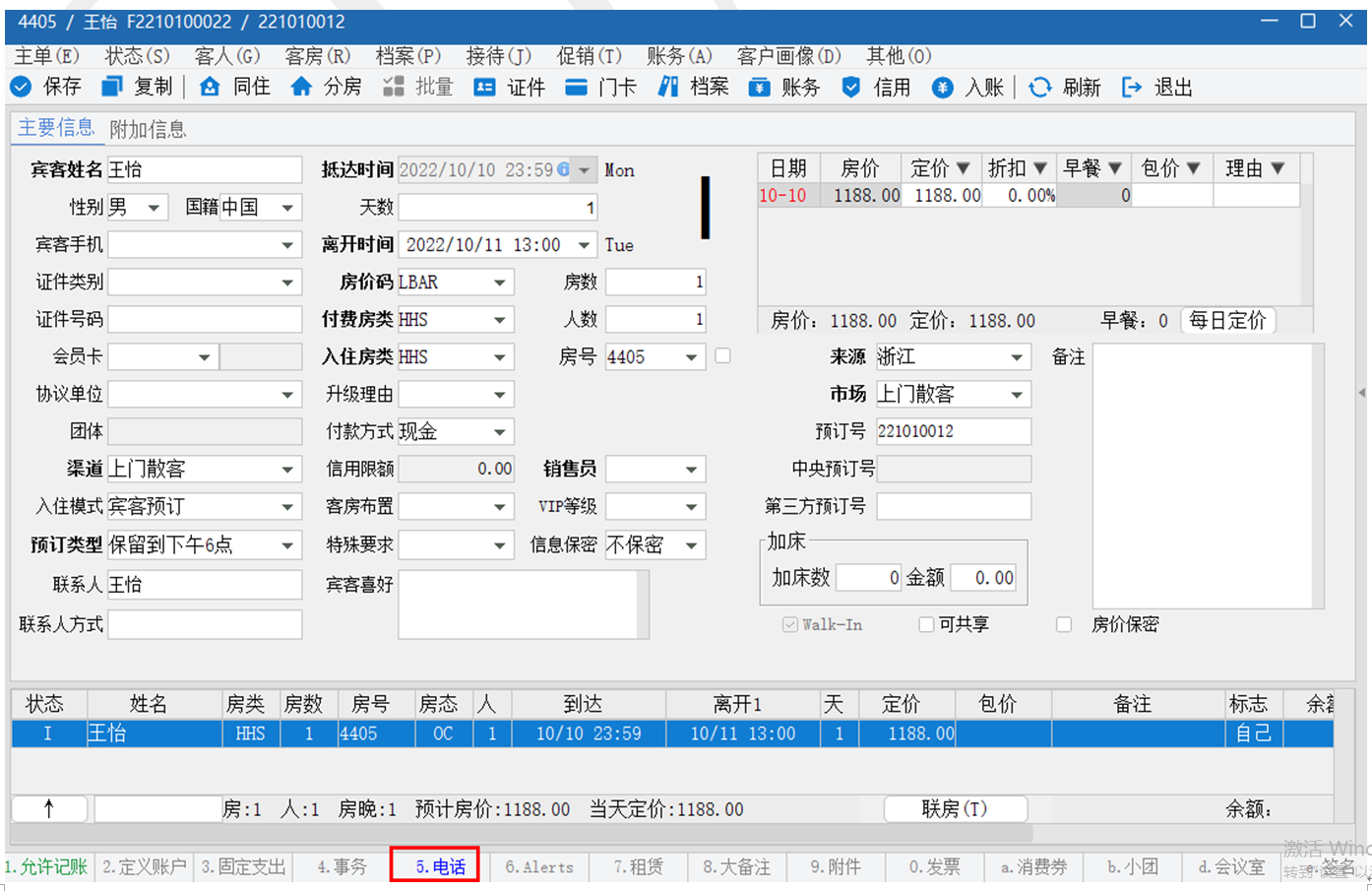Open the 付费房类 HHS dropdown
The image size is (1372, 891).
[x=500, y=320]
